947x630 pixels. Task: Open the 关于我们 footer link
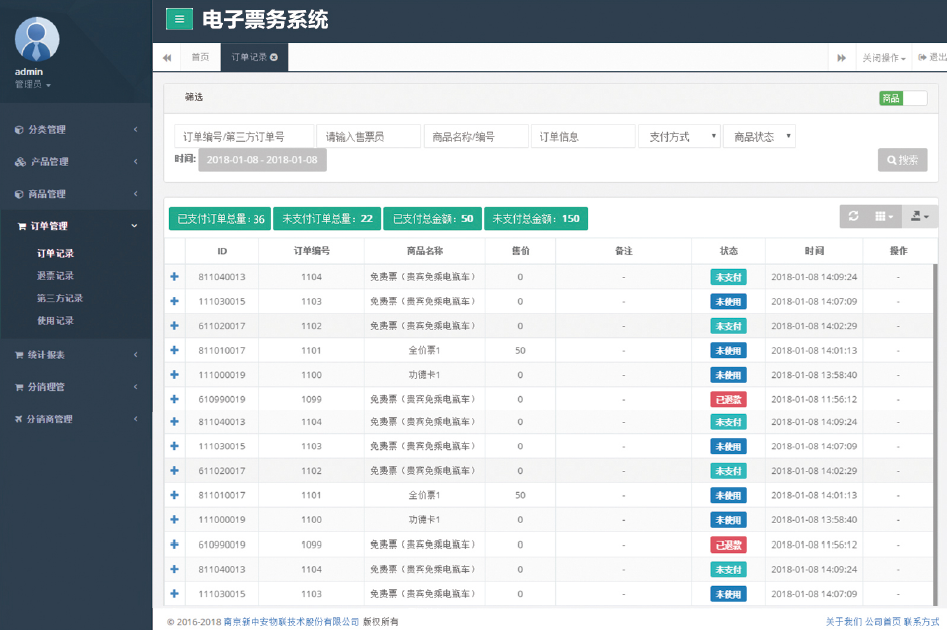pyautogui.click(x=844, y=622)
